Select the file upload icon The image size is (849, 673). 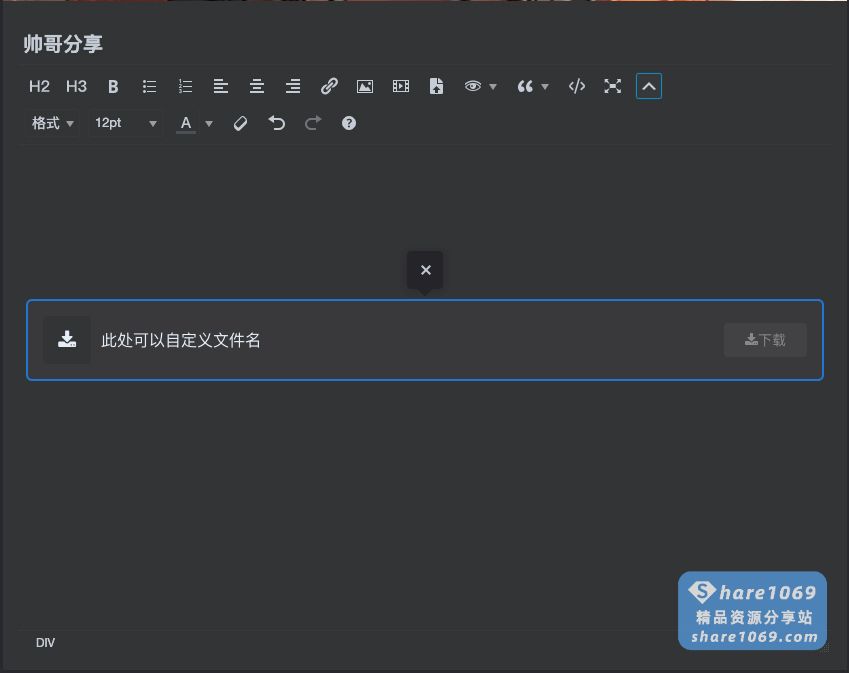(436, 86)
